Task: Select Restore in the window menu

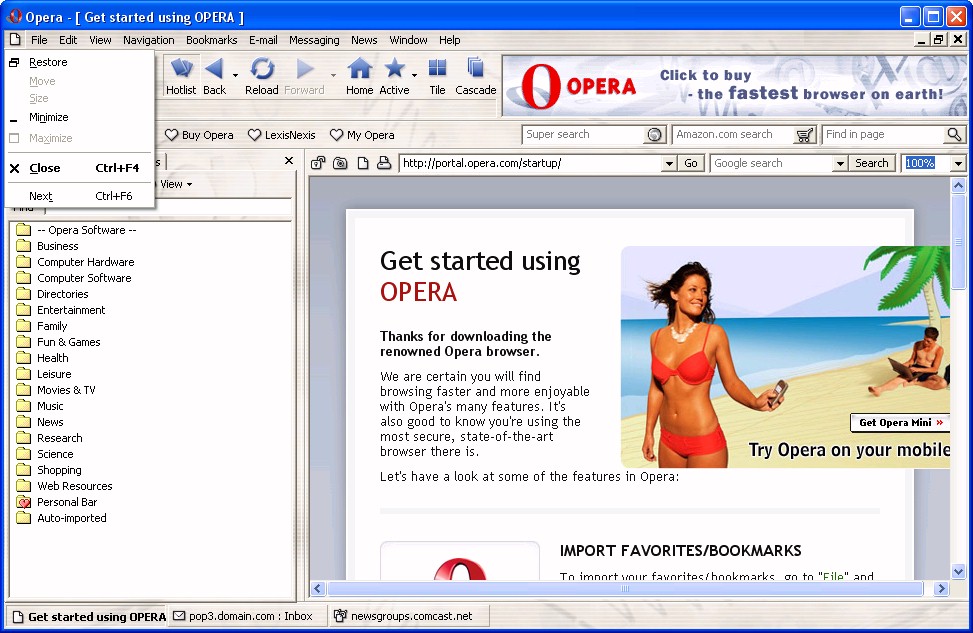Action: point(79,62)
